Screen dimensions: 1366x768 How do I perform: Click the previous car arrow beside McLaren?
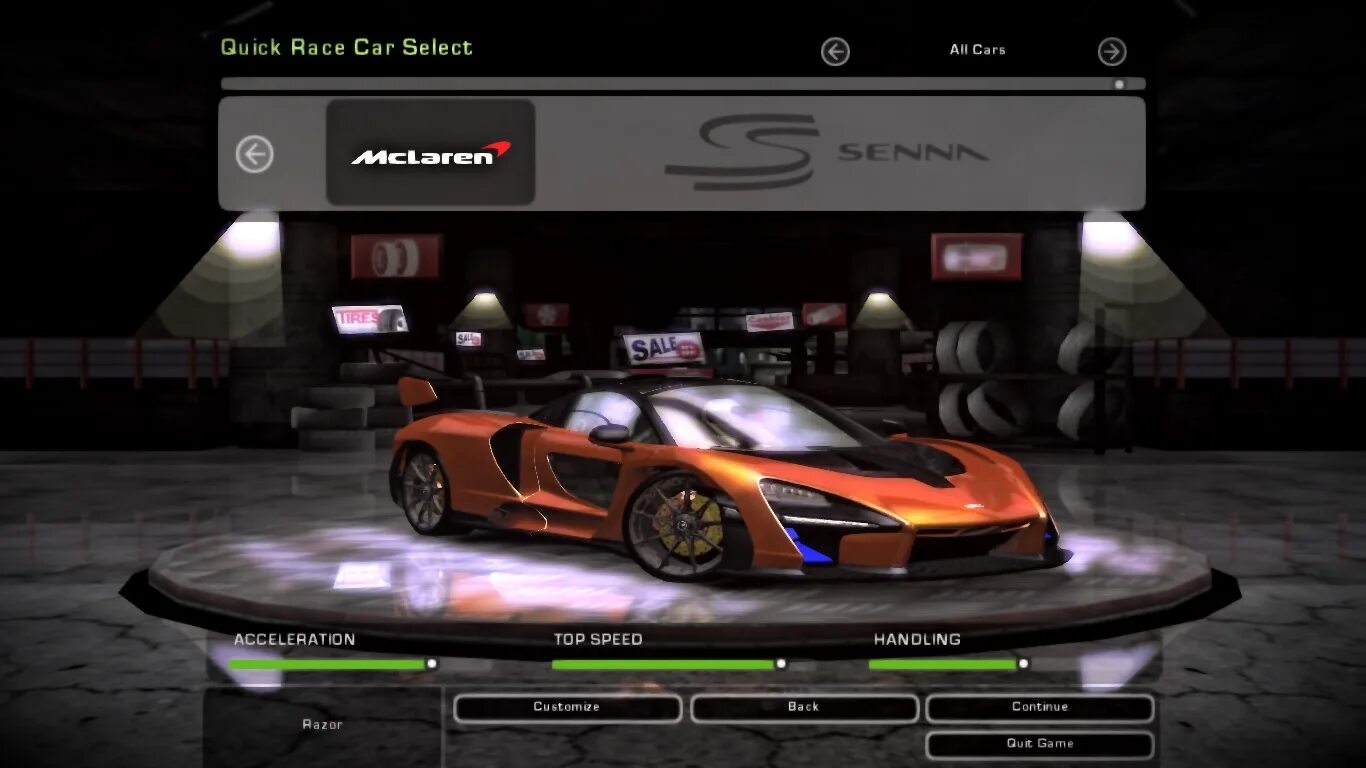(254, 154)
